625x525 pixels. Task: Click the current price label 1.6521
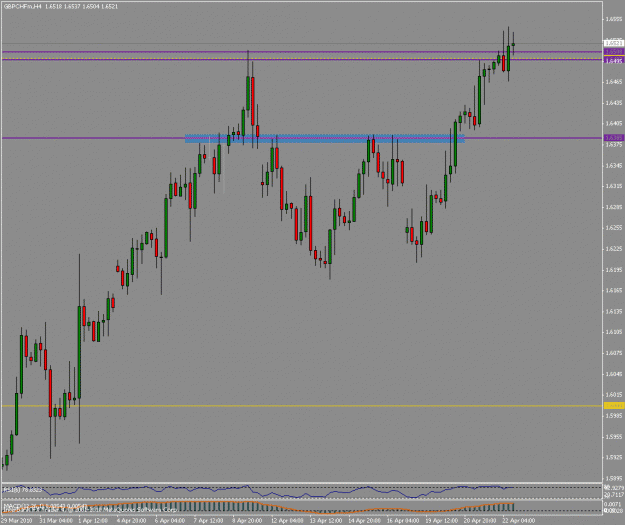614,43
